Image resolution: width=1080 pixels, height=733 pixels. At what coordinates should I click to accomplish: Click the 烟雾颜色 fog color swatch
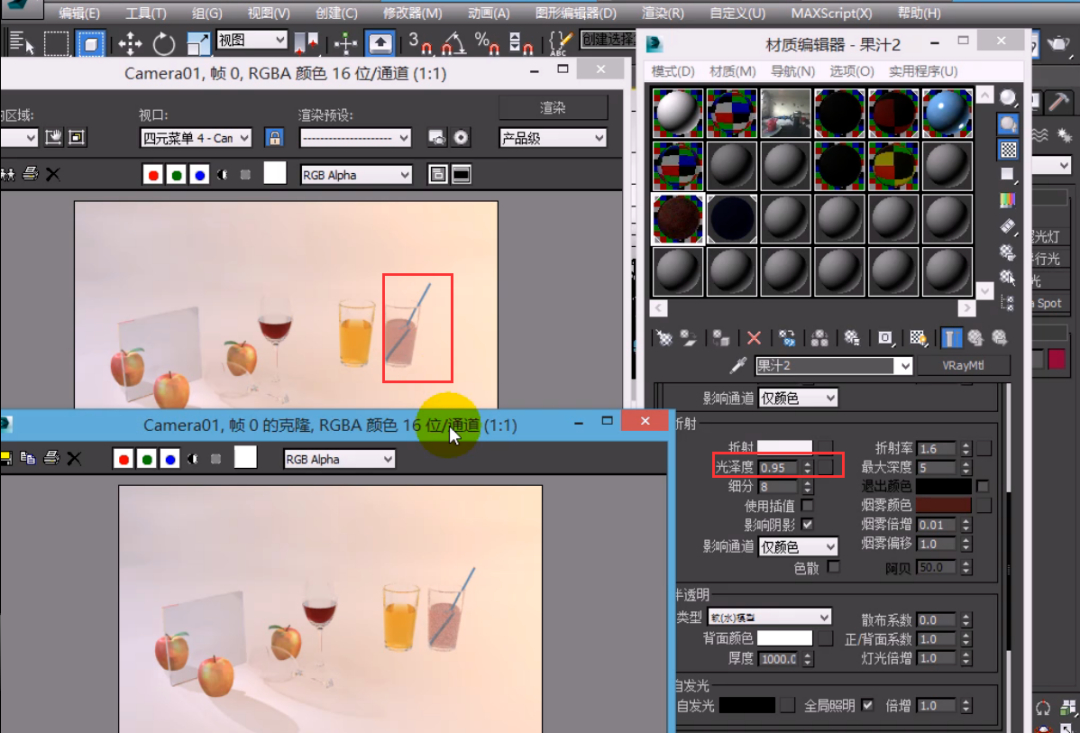click(x=945, y=506)
